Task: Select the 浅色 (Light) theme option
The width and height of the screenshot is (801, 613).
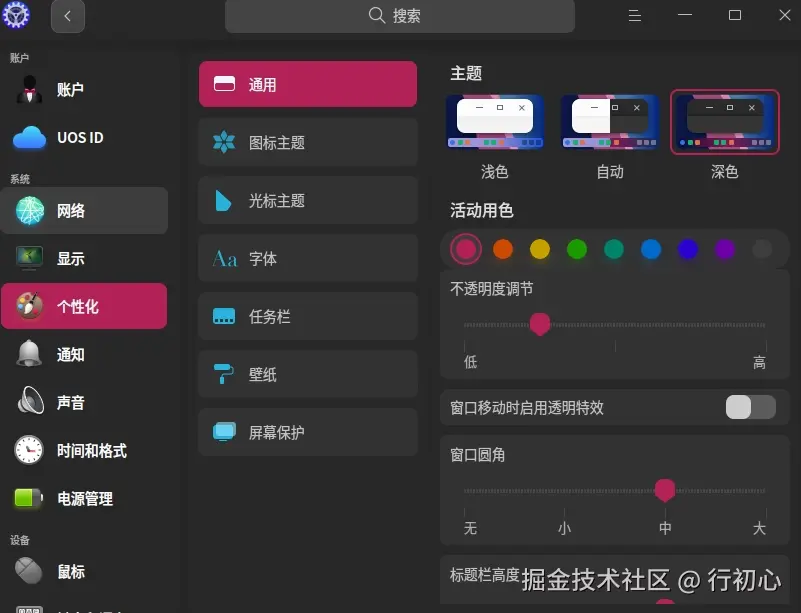Action: pos(493,120)
